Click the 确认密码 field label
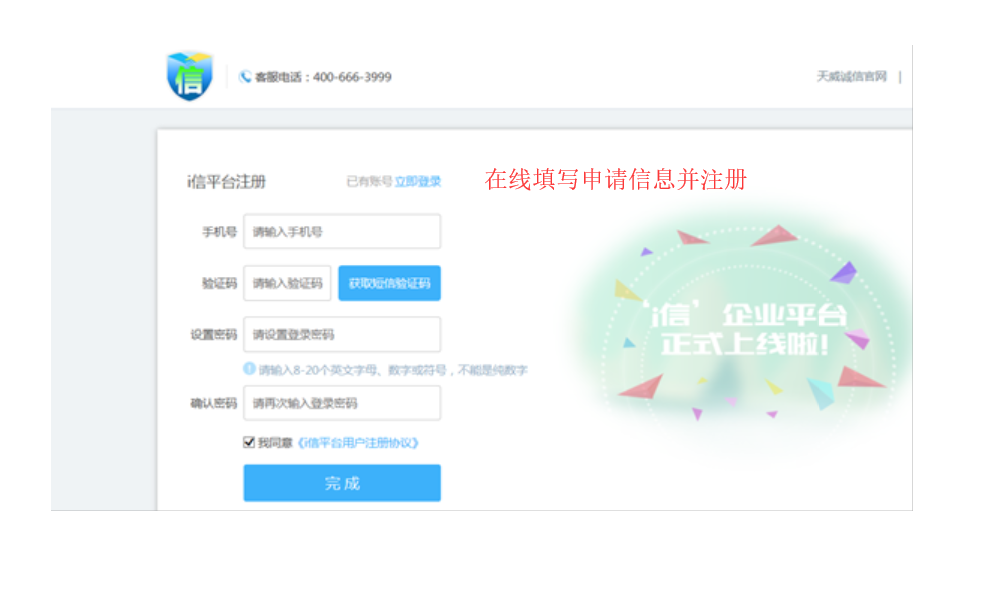 pyautogui.click(x=213, y=403)
